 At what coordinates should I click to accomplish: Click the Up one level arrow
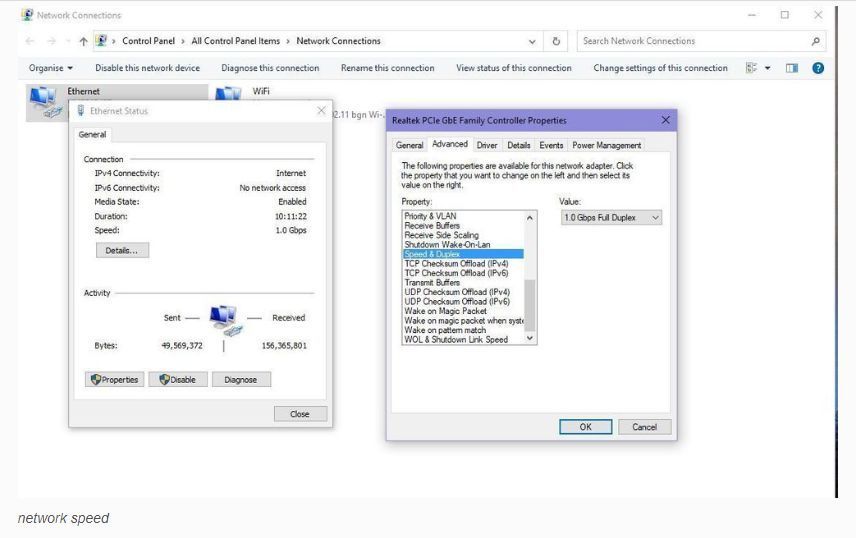click(83, 41)
